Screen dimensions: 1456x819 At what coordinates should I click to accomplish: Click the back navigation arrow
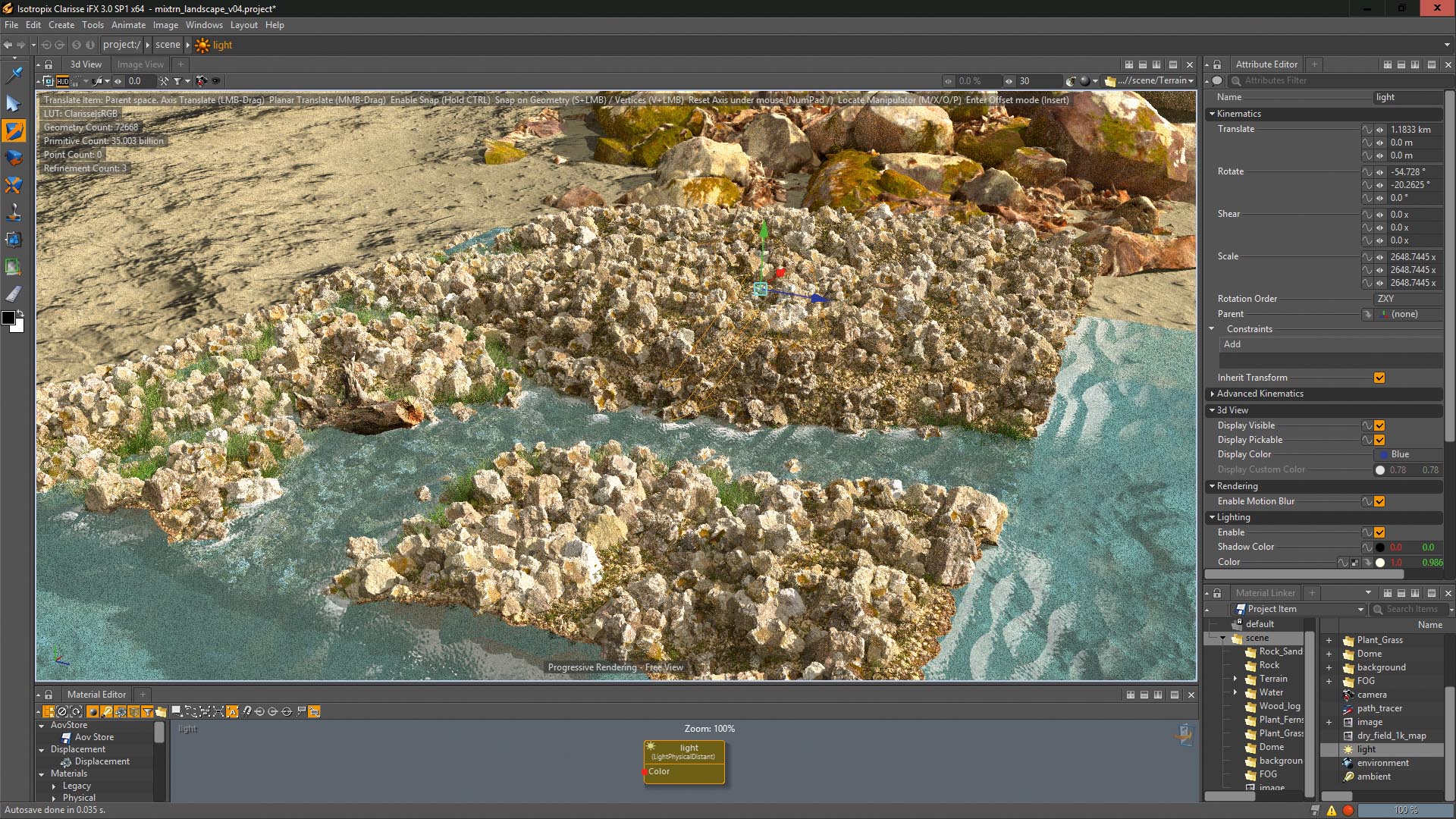click(8, 45)
